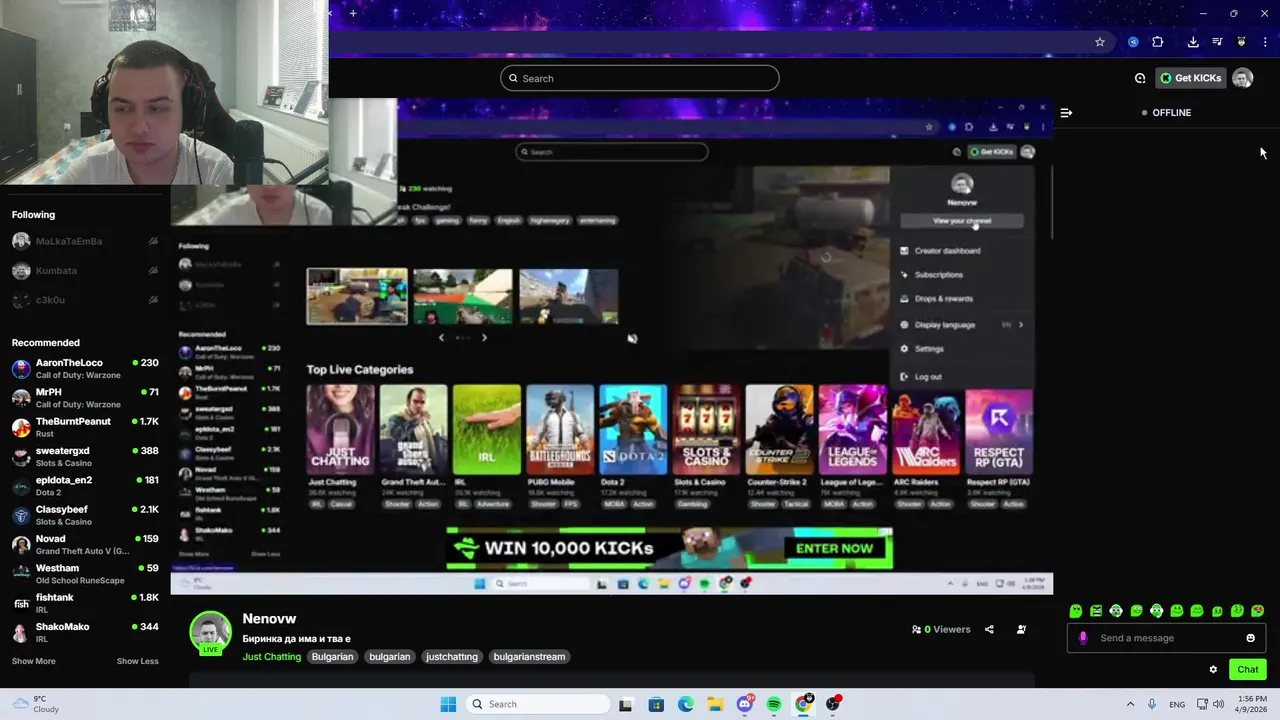Open ShakoMako recommended channel
The image size is (1280, 720).
85,632
